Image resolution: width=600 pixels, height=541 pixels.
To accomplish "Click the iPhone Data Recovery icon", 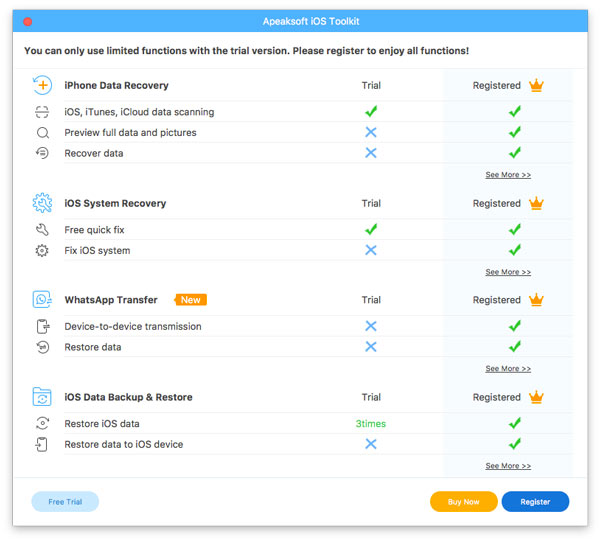I will [x=42, y=85].
